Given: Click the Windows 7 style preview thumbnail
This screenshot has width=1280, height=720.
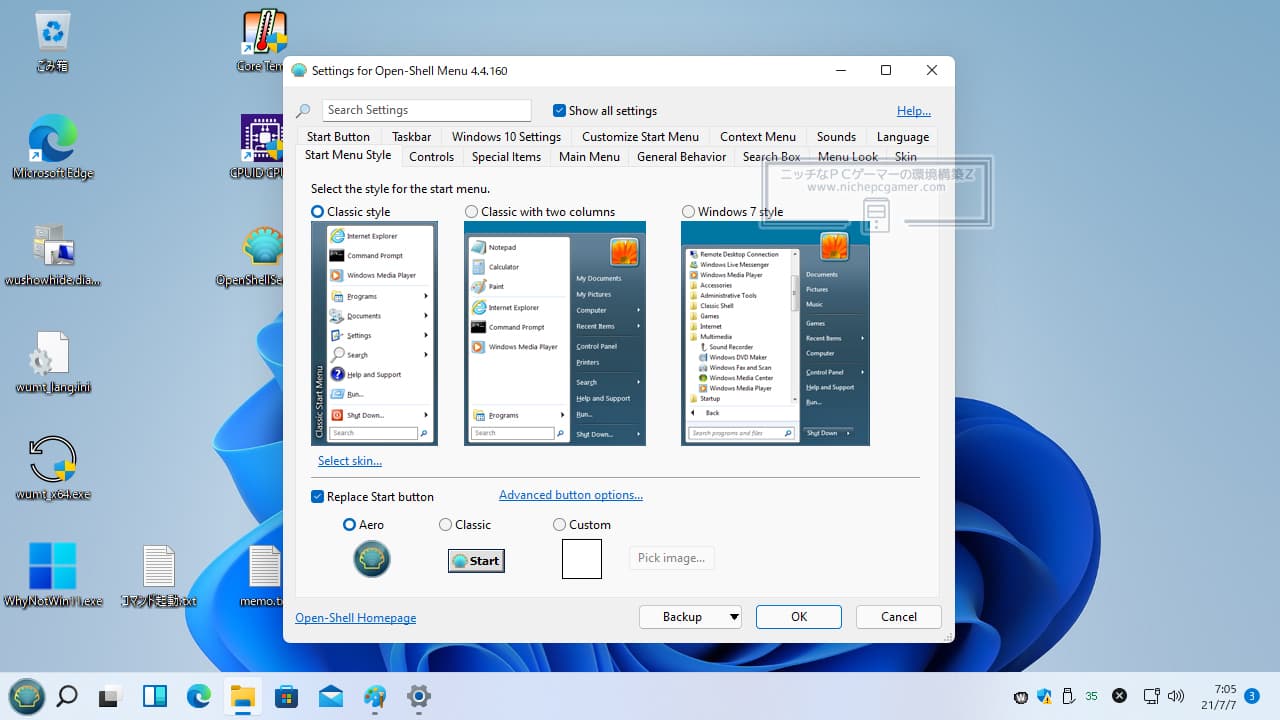Looking at the screenshot, I should click(x=775, y=333).
